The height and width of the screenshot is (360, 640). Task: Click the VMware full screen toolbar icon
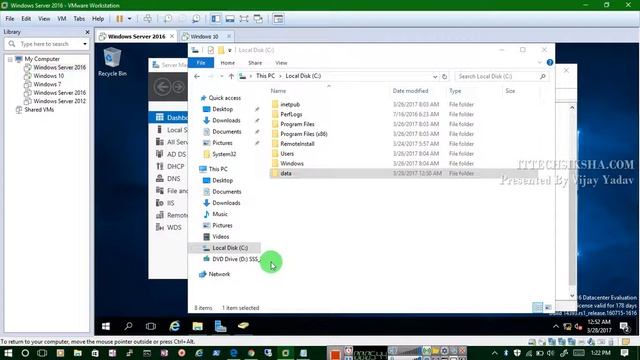click(244, 19)
